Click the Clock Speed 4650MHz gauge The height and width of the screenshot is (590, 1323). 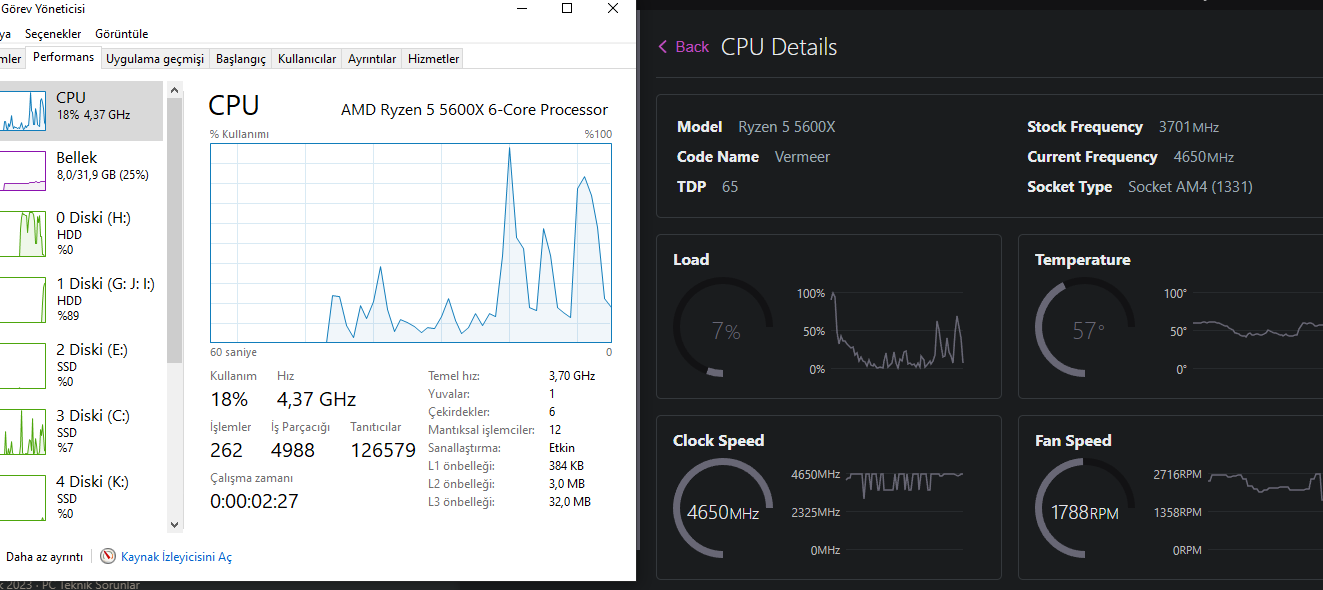[x=722, y=512]
